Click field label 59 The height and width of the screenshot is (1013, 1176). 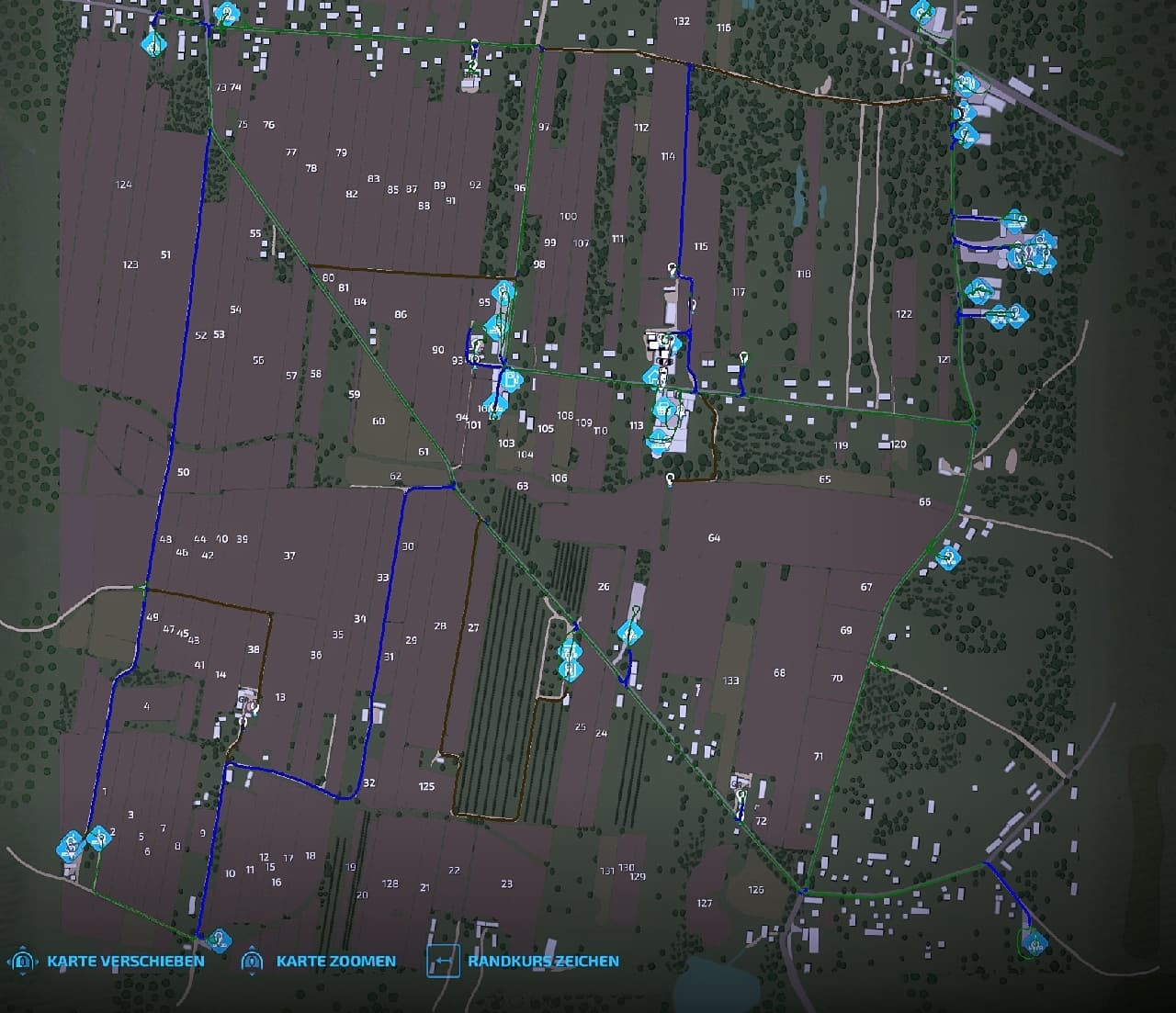pos(355,394)
